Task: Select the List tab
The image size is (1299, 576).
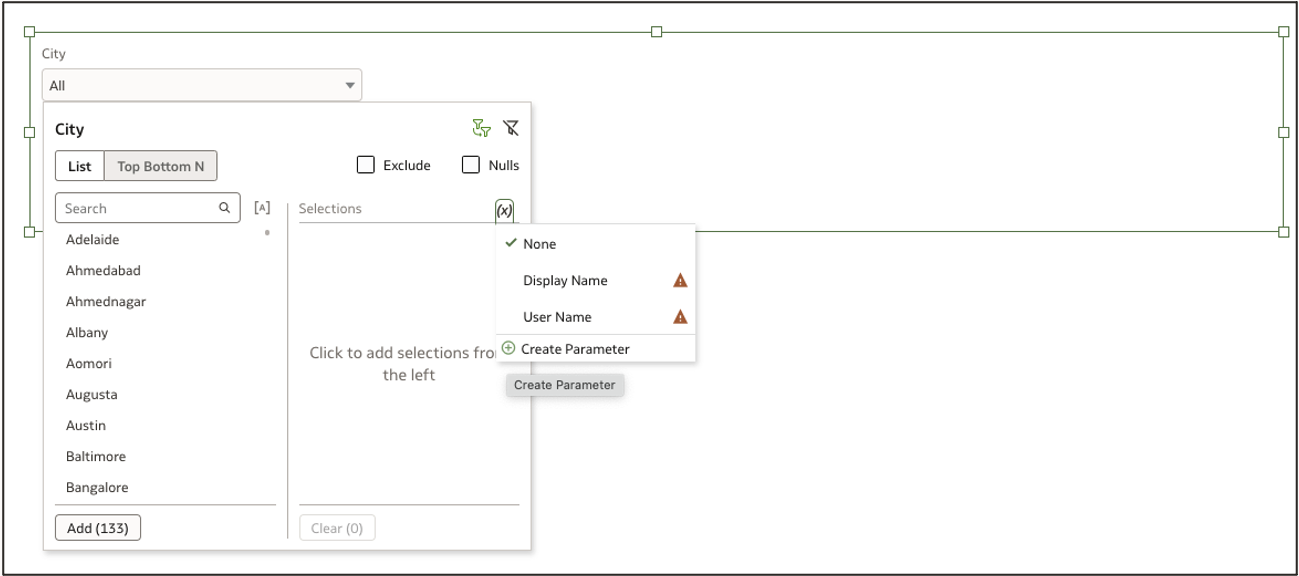Action: click(x=80, y=166)
